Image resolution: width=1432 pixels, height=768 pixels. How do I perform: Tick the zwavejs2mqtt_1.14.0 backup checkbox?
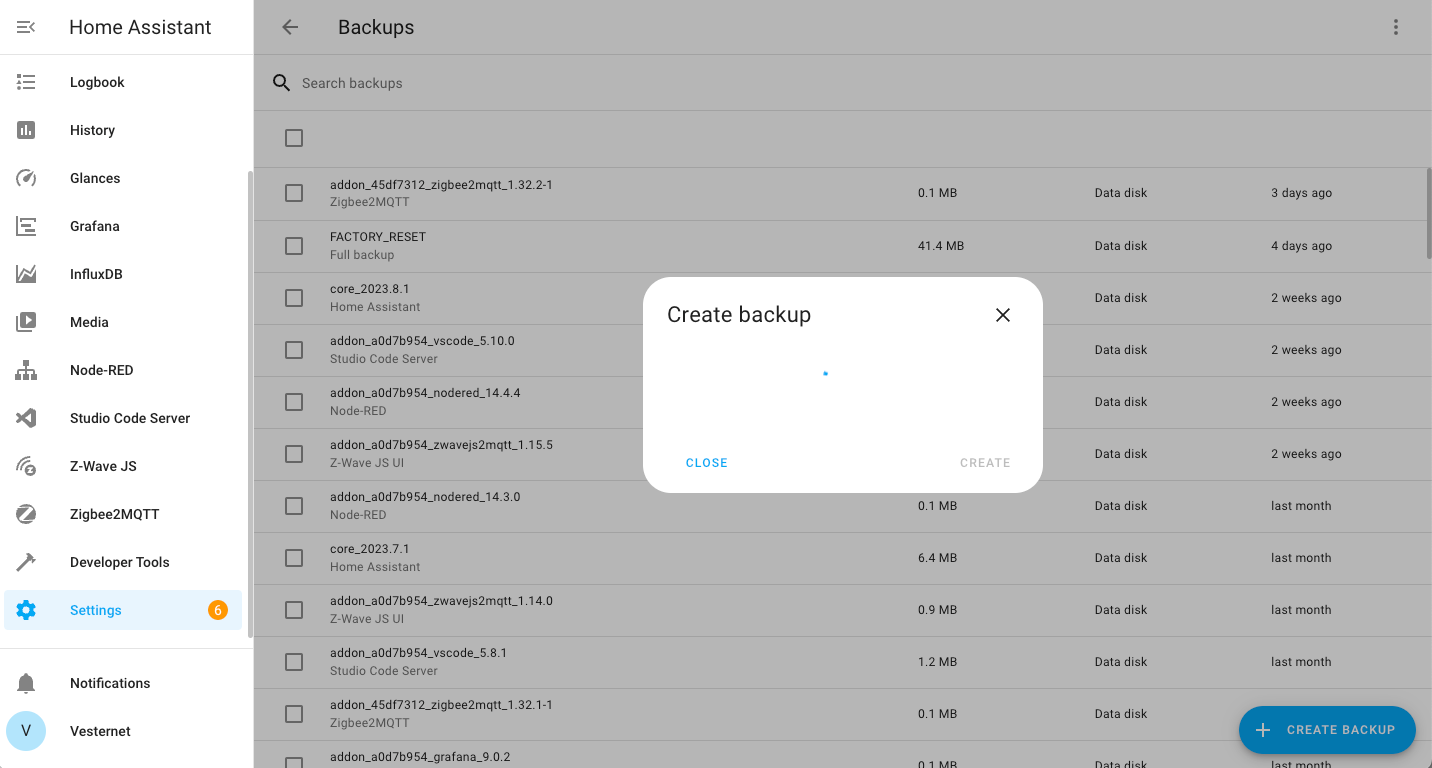294,609
